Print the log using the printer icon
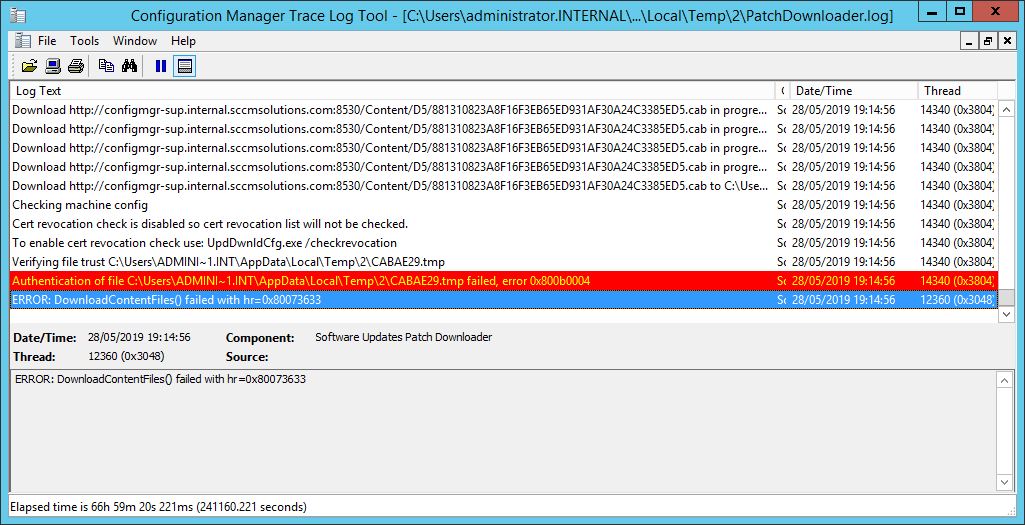The height and width of the screenshot is (525, 1025). pos(76,66)
